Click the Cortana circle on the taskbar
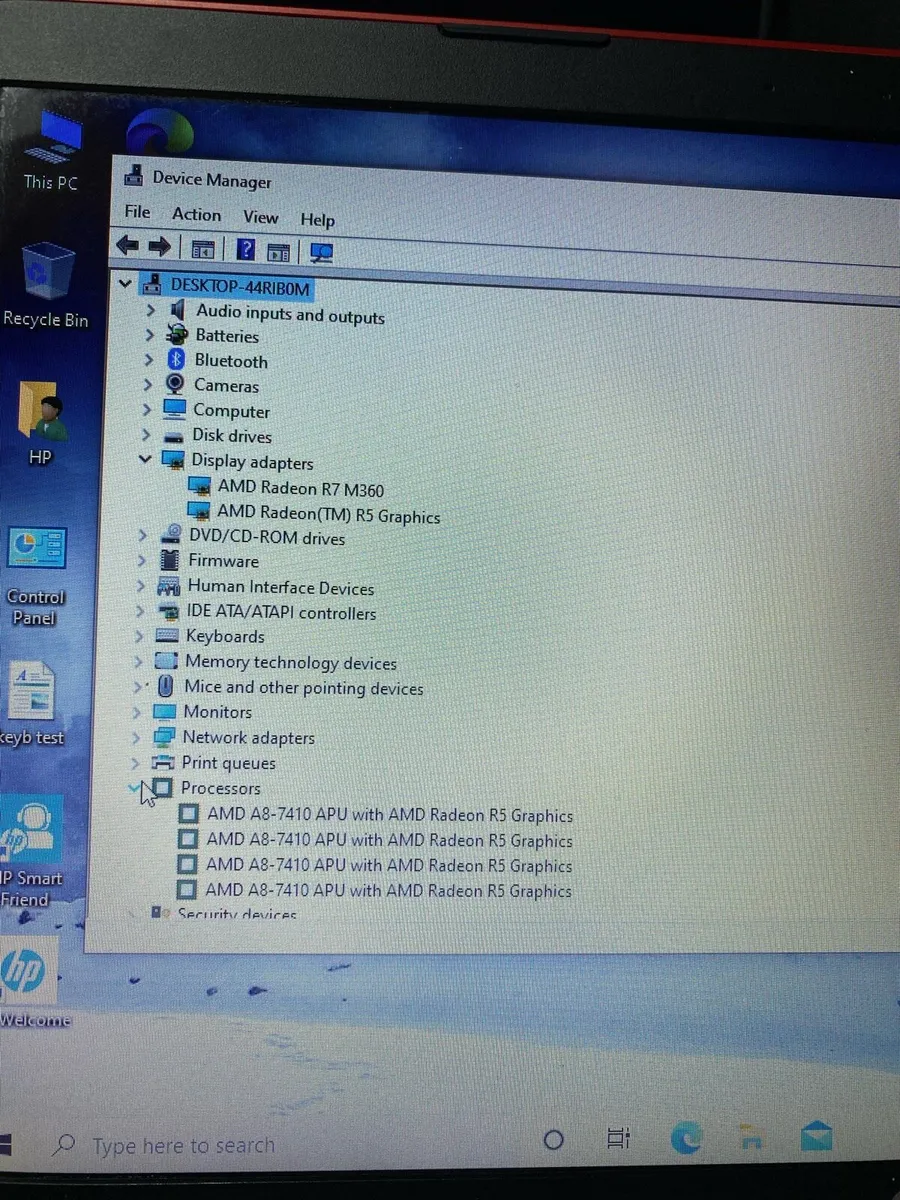 pyautogui.click(x=553, y=1140)
